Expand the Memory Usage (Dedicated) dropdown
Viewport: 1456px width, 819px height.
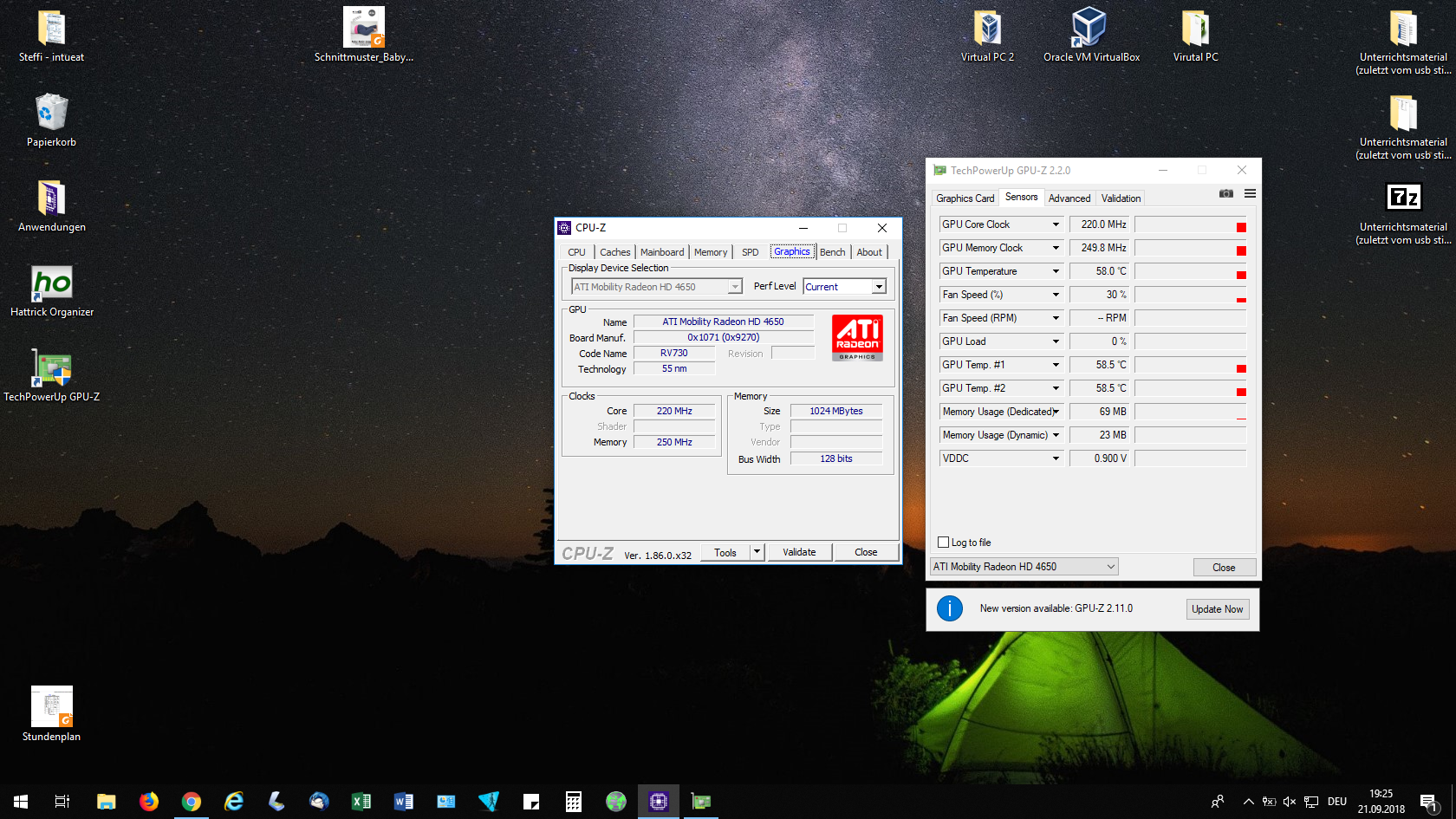(1056, 412)
